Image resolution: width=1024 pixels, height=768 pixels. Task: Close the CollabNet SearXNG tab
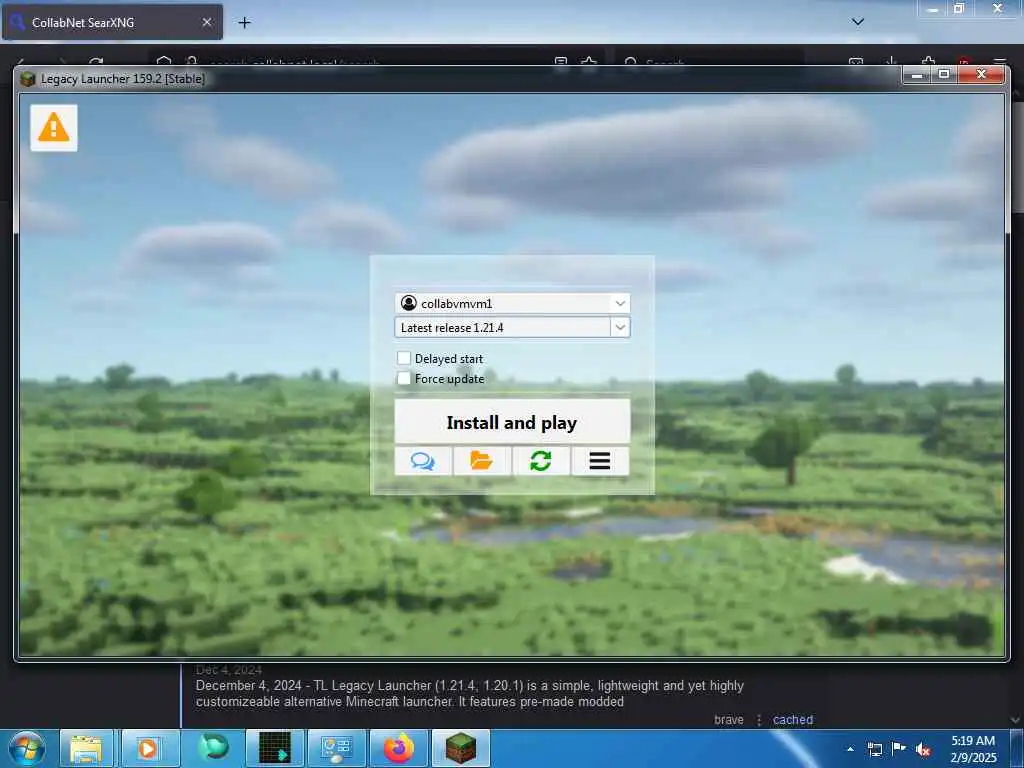coord(206,22)
